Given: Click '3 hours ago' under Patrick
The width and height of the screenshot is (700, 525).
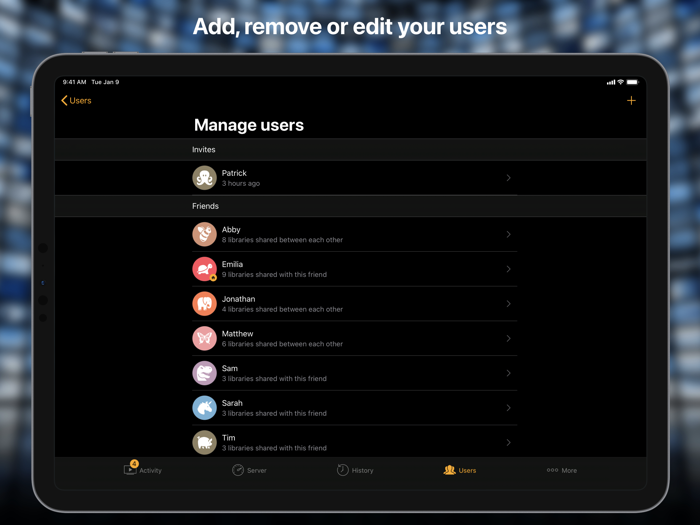Looking at the screenshot, I should (241, 183).
